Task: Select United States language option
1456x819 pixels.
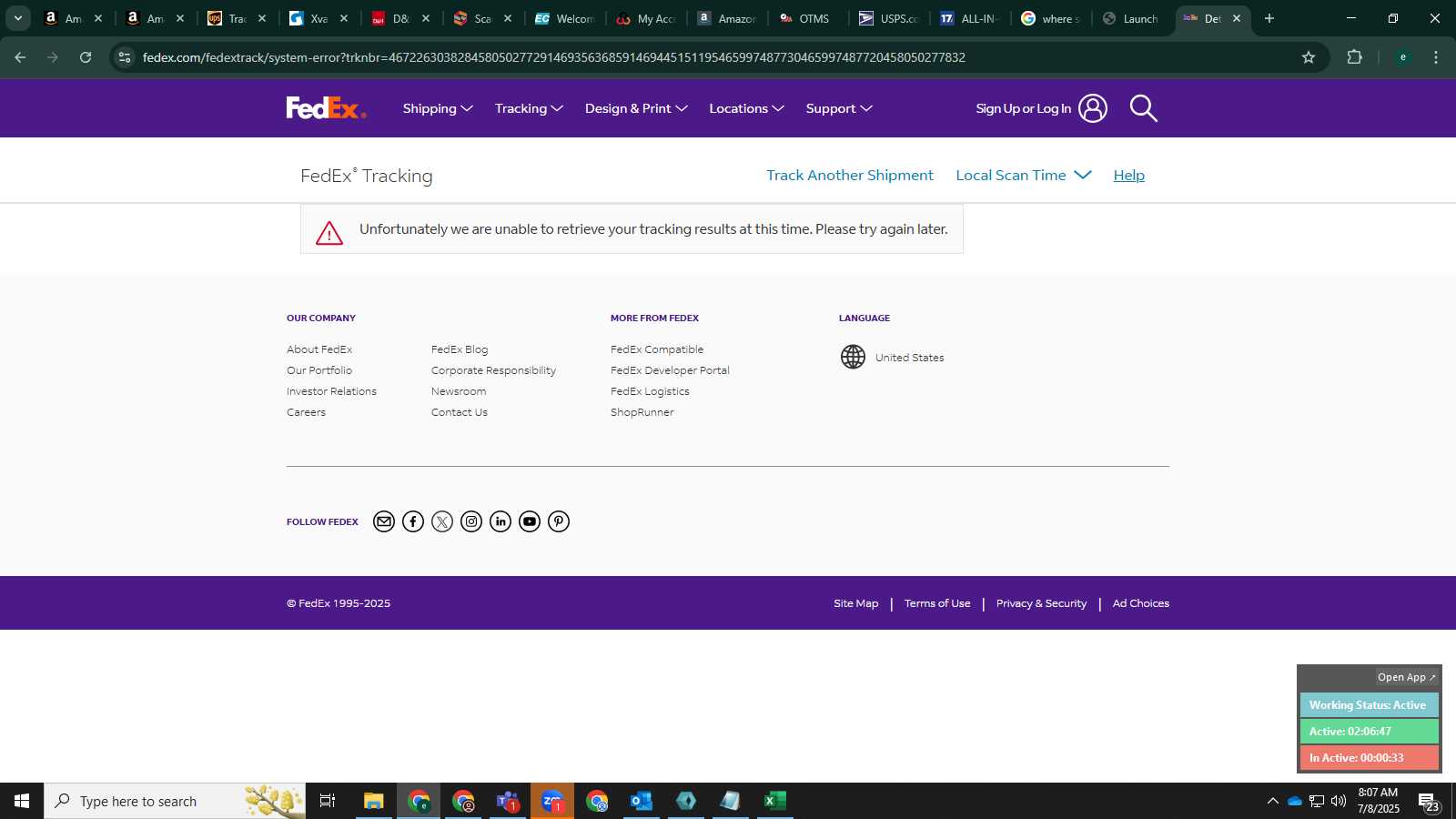Action: [x=909, y=358]
